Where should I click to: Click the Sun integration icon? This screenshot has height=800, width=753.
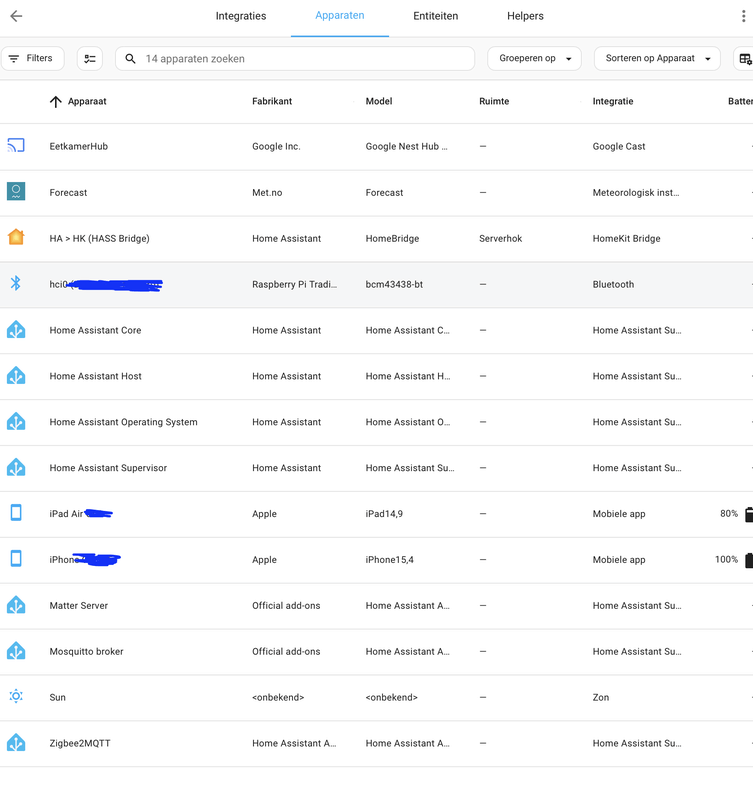16,696
